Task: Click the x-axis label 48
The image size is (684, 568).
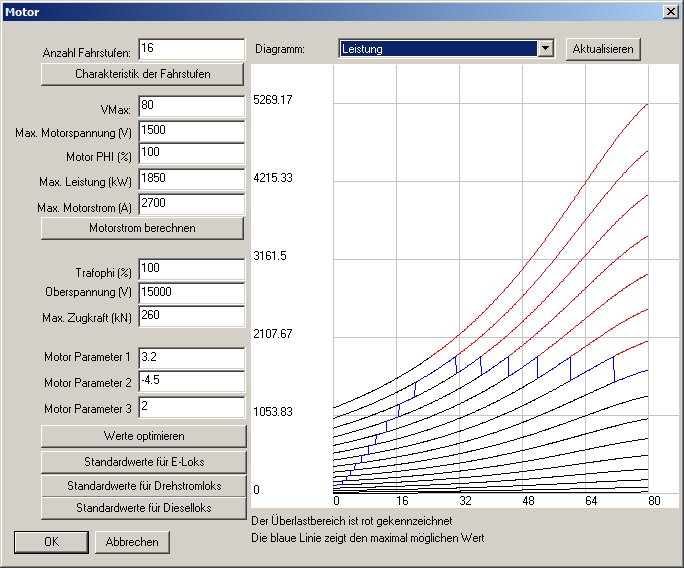Action: click(x=528, y=501)
